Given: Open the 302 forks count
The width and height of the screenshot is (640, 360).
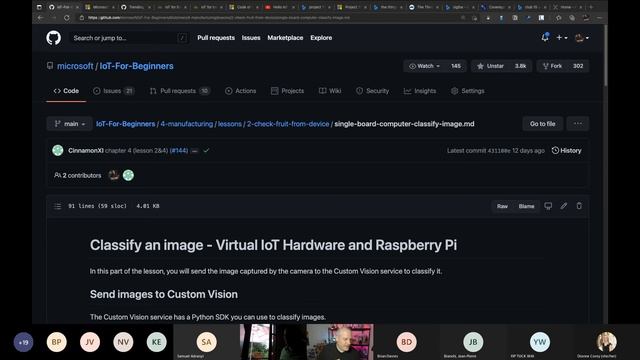Looking at the screenshot, I should (578, 66).
